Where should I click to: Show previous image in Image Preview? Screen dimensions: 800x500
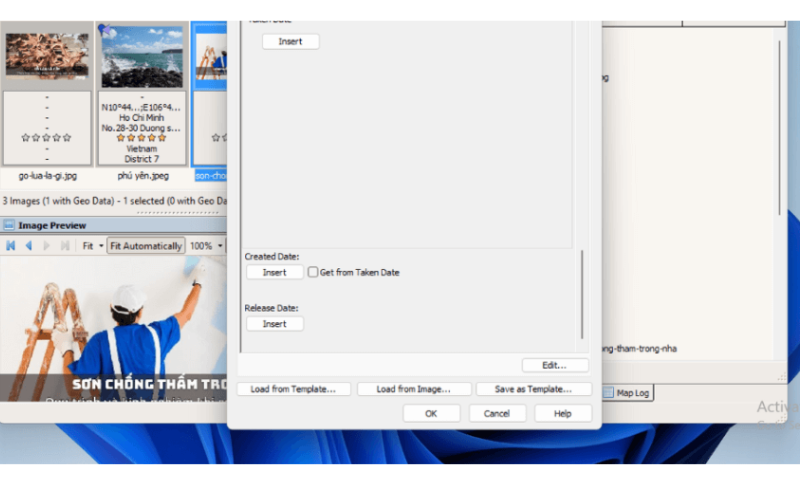(x=29, y=246)
